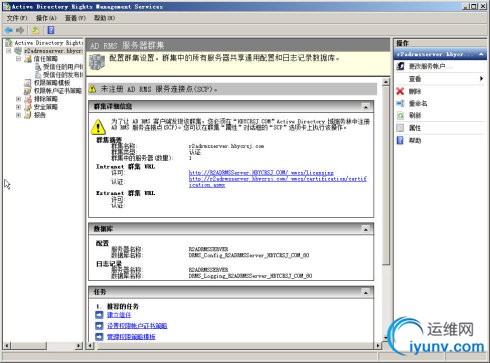The height and width of the screenshot is (363, 490).
Task: Collapse the r2adrmsserver cluster tree node
Action: click(9, 51)
